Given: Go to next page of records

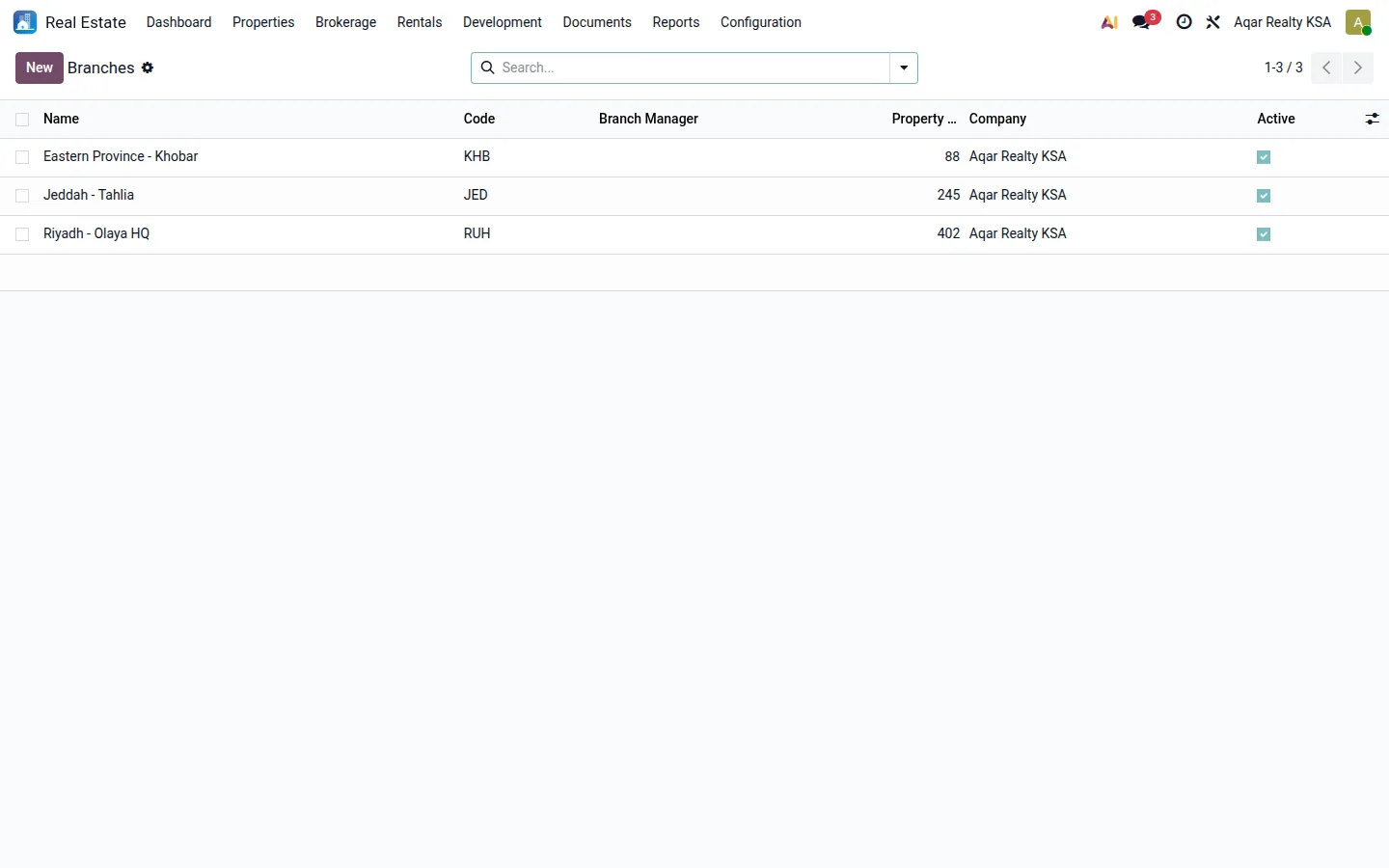Looking at the screenshot, I should tap(1358, 68).
